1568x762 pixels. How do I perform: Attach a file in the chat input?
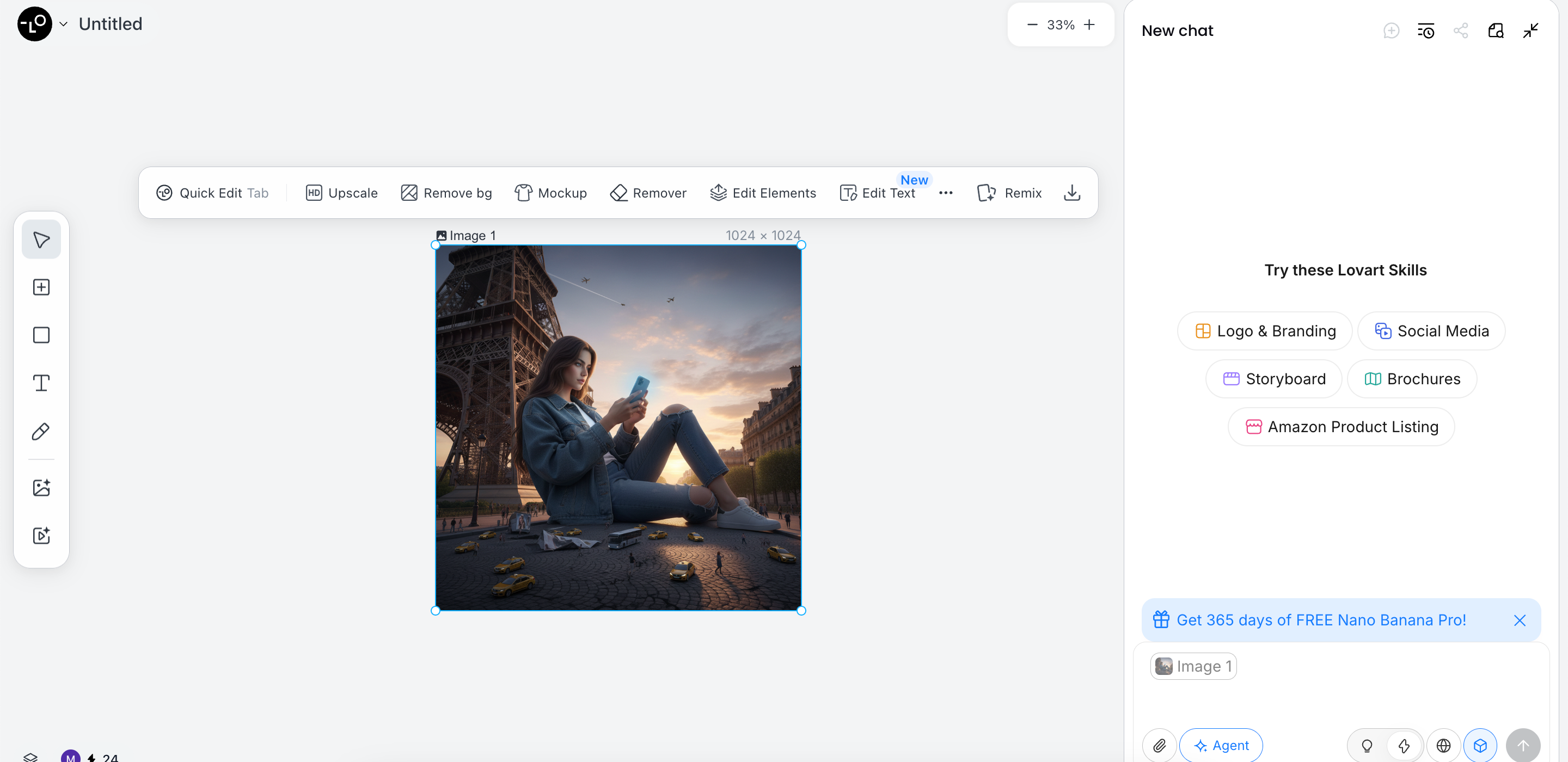[1159, 745]
